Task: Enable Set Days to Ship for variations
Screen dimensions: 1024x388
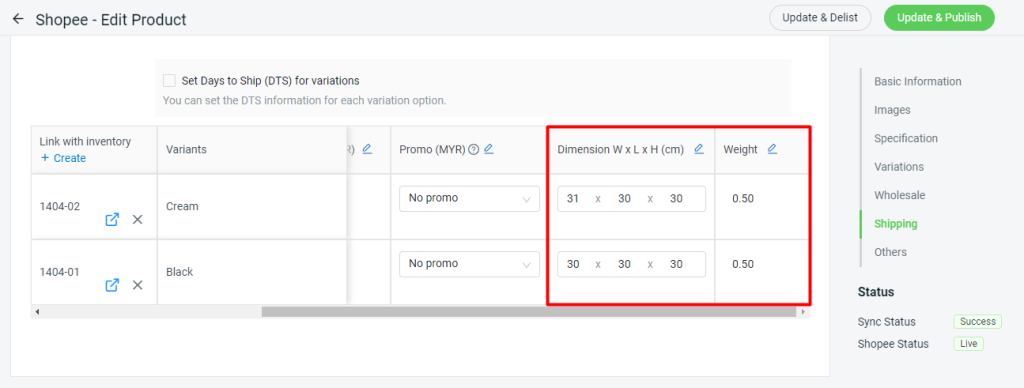Action: point(170,81)
